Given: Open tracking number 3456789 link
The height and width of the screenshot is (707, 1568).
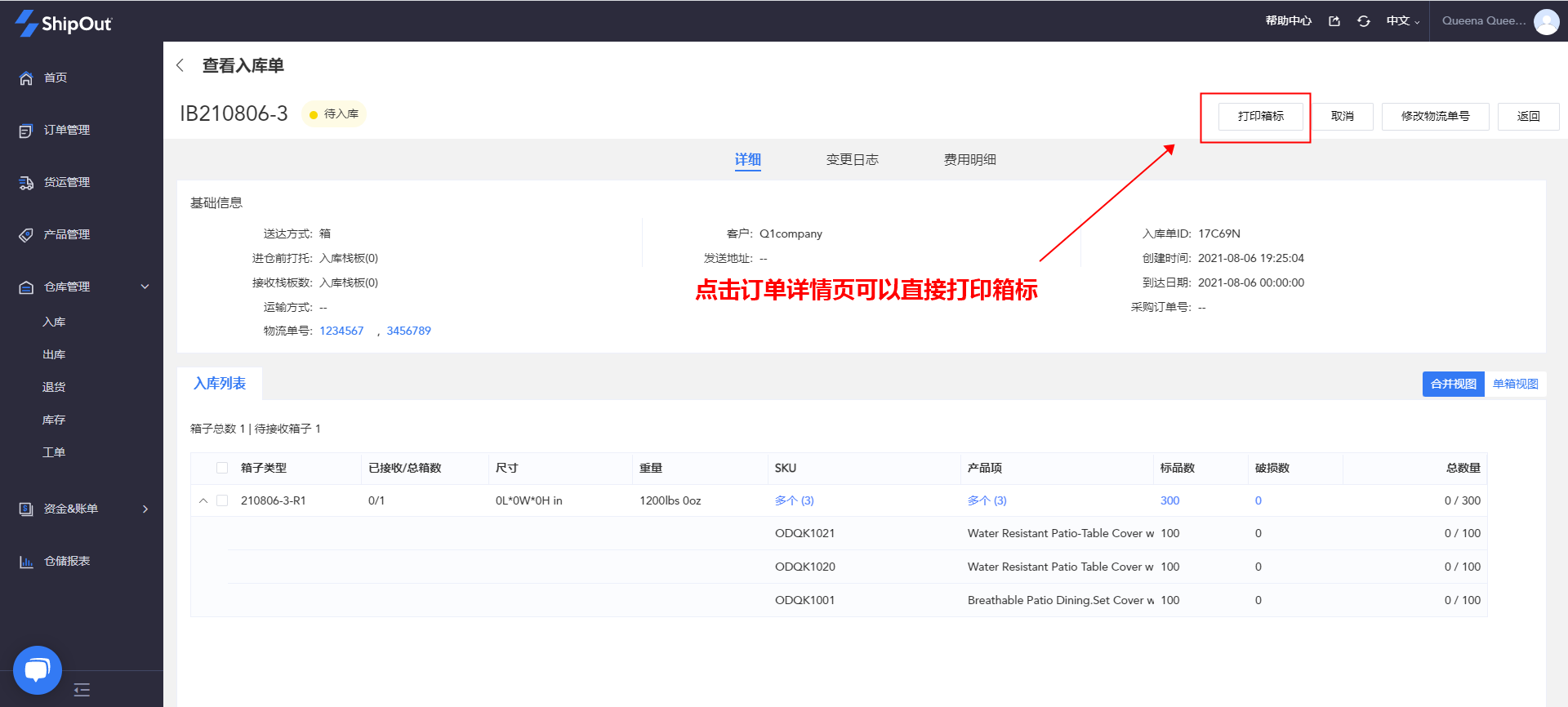Looking at the screenshot, I should point(409,331).
